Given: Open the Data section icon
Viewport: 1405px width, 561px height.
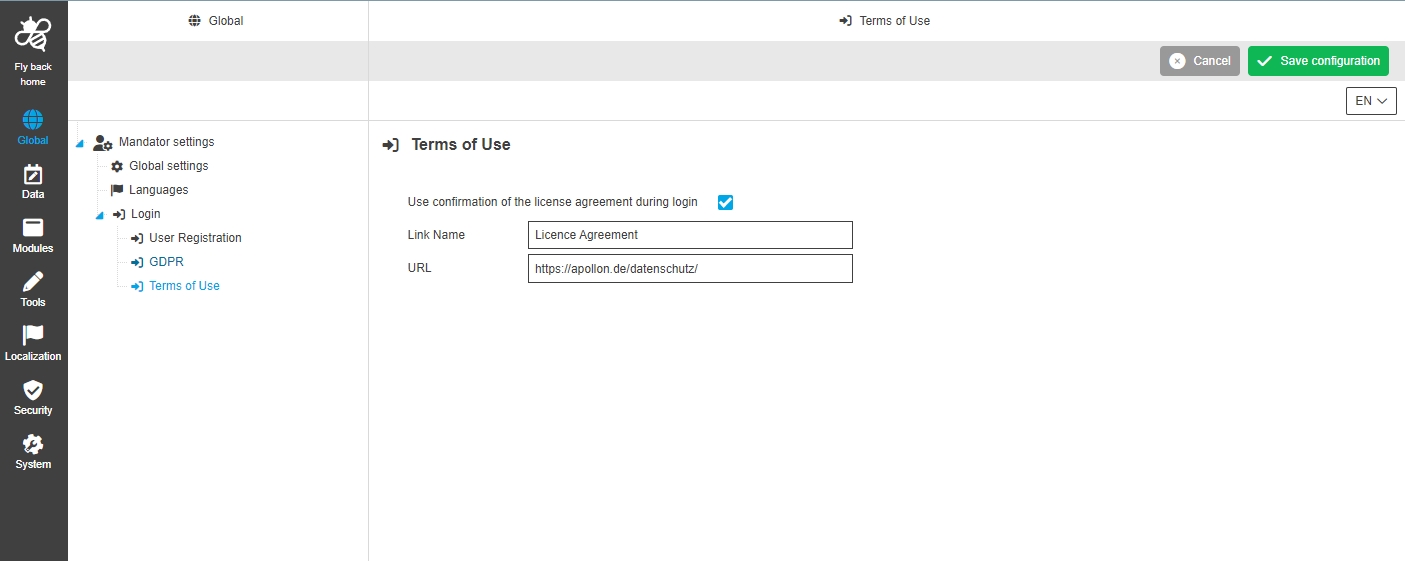Looking at the screenshot, I should pyautogui.click(x=33, y=175).
